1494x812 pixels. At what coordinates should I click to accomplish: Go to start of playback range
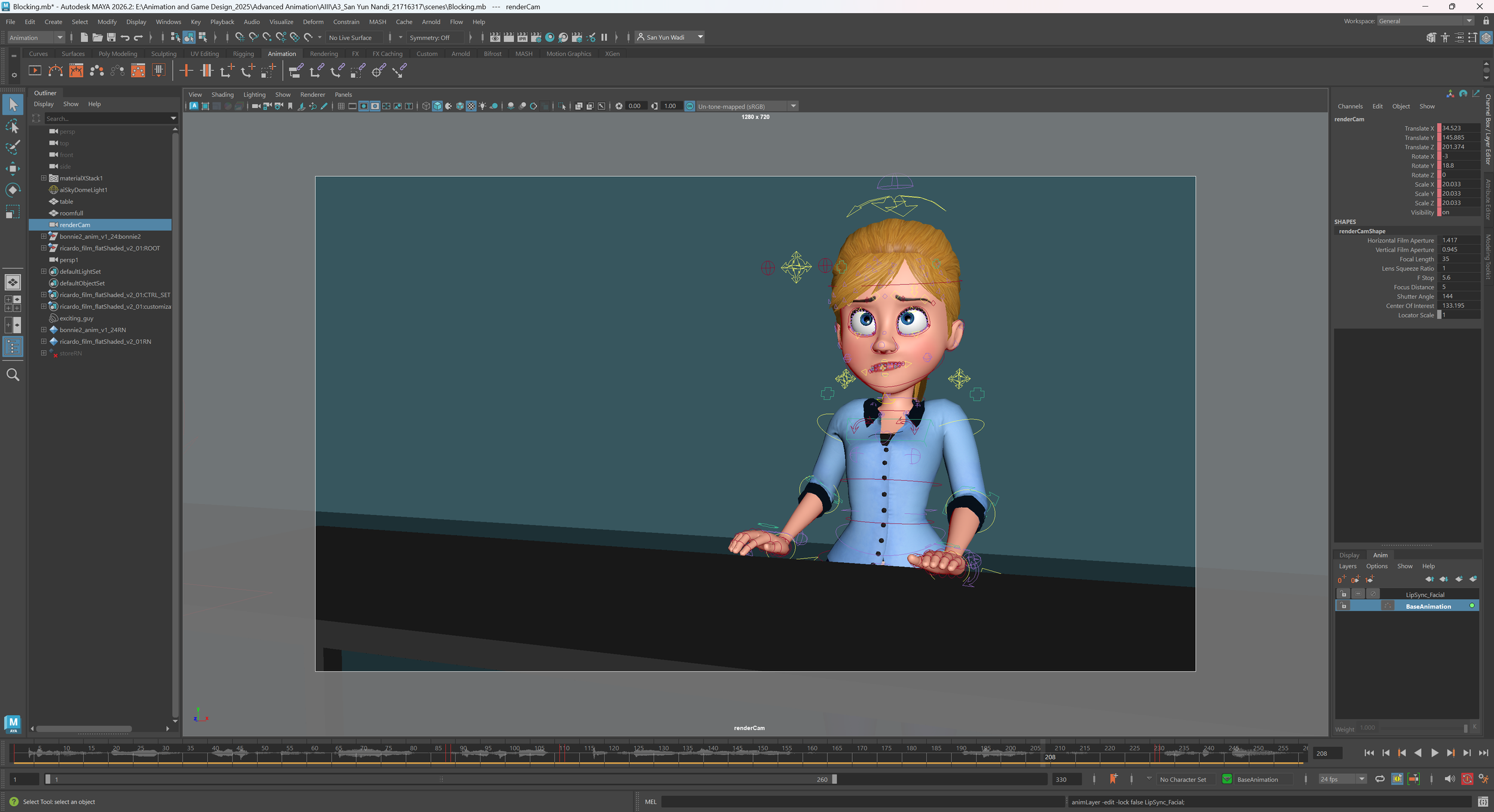[1369, 753]
